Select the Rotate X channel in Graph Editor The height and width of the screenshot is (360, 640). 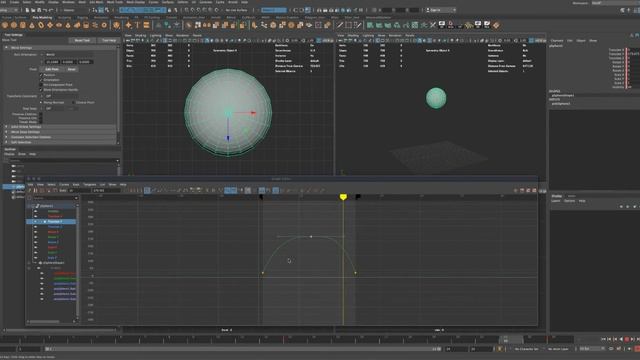click(x=53, y=232)
